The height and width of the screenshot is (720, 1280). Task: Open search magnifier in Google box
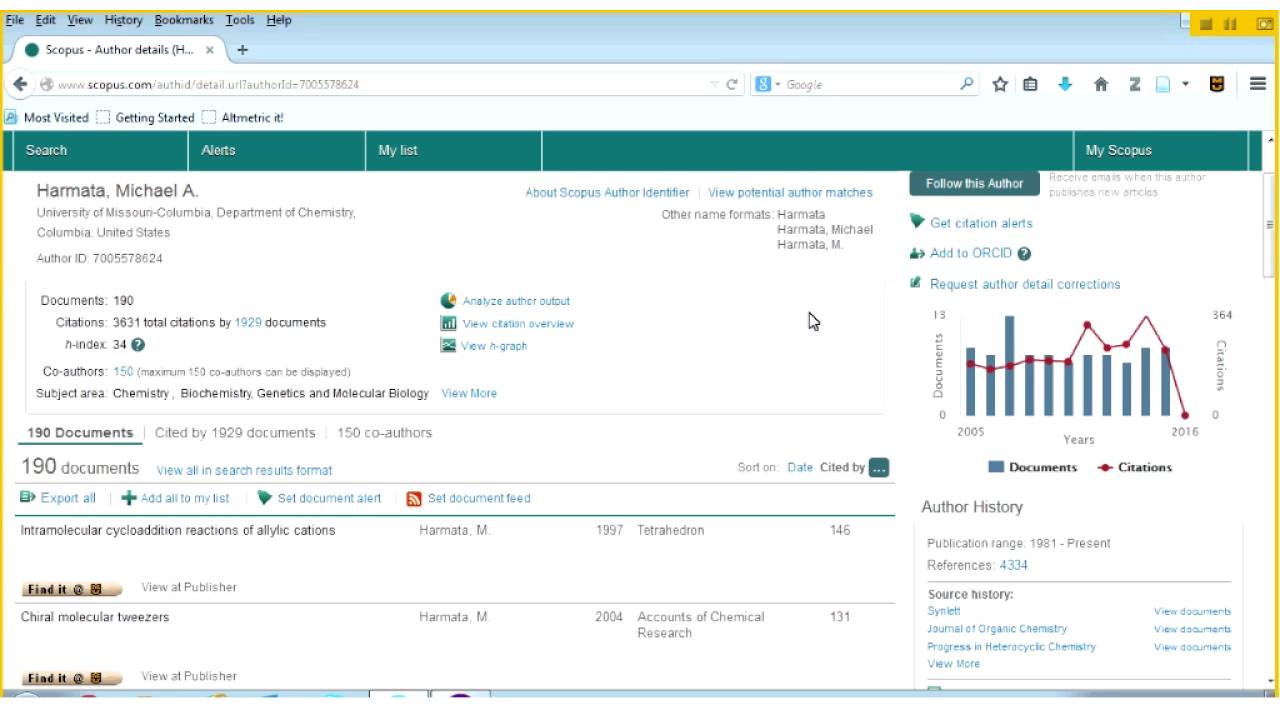click(x=967, y=84)
